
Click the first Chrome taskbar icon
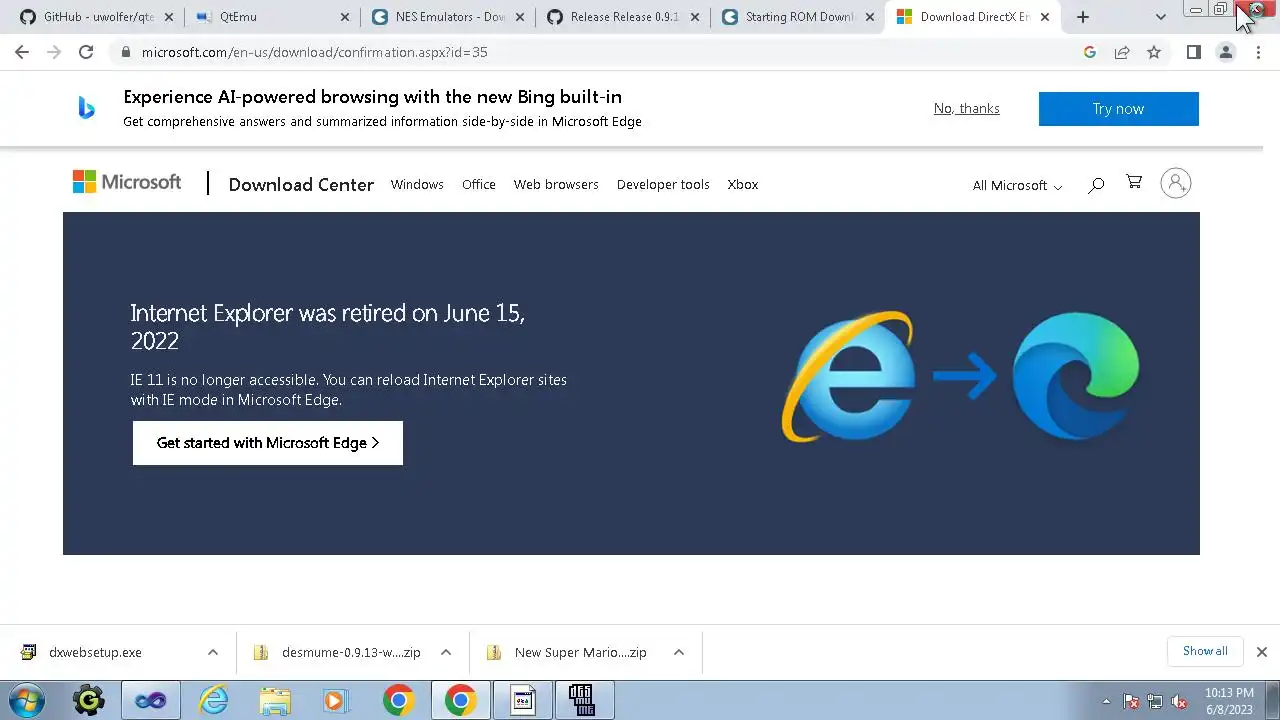398,700
